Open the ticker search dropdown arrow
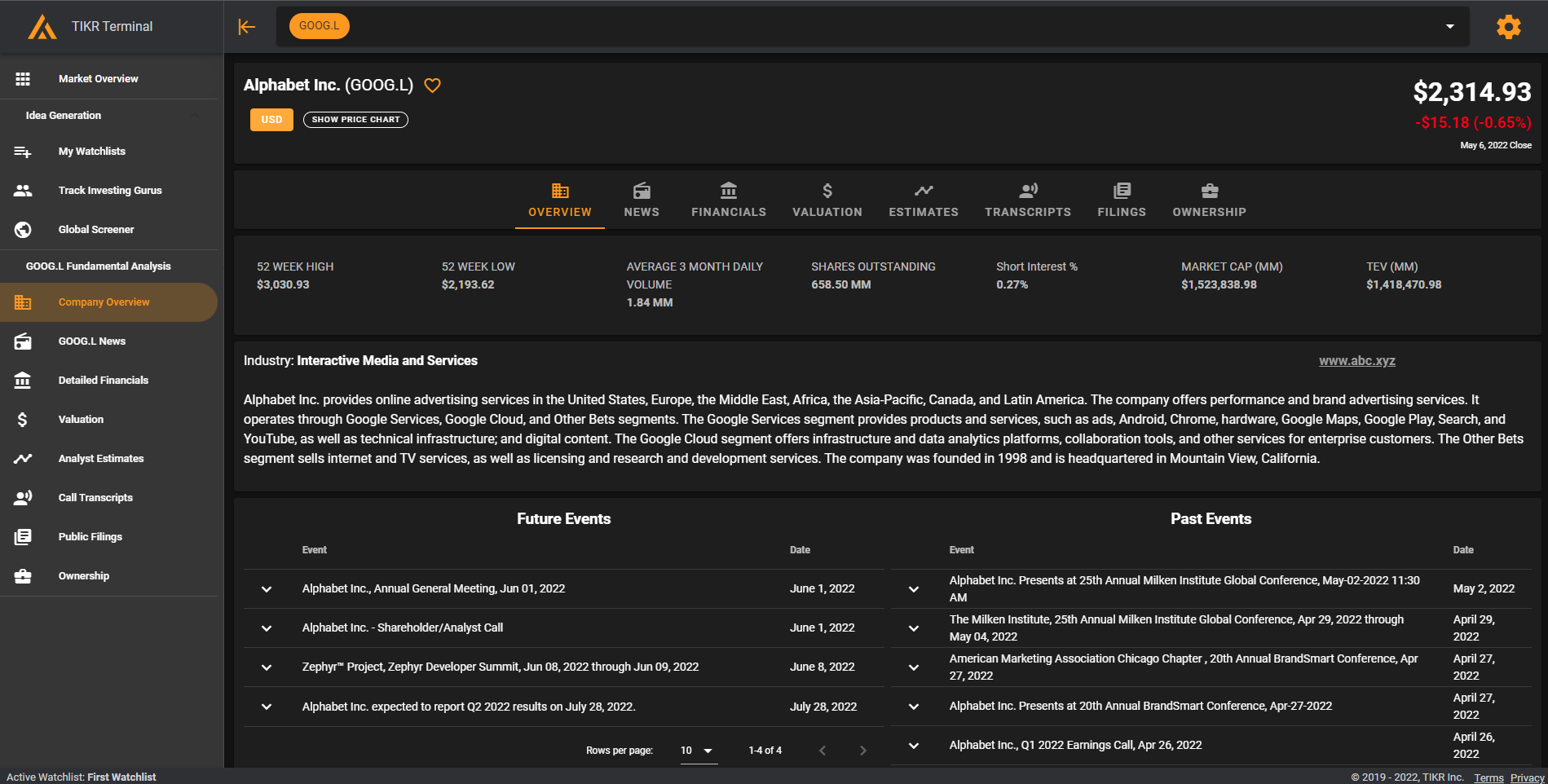Viewport: 1548px width, 784px height. pyautogui.click(x=1450, y=26)
